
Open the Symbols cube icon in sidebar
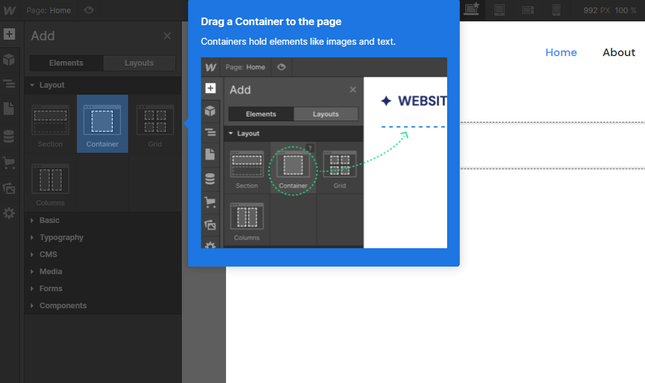pos(9,59)
